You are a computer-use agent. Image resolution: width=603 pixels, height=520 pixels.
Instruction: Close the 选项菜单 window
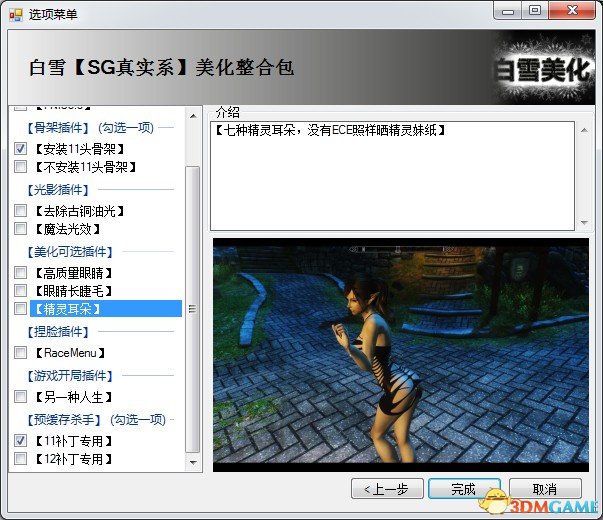[573, 10]
